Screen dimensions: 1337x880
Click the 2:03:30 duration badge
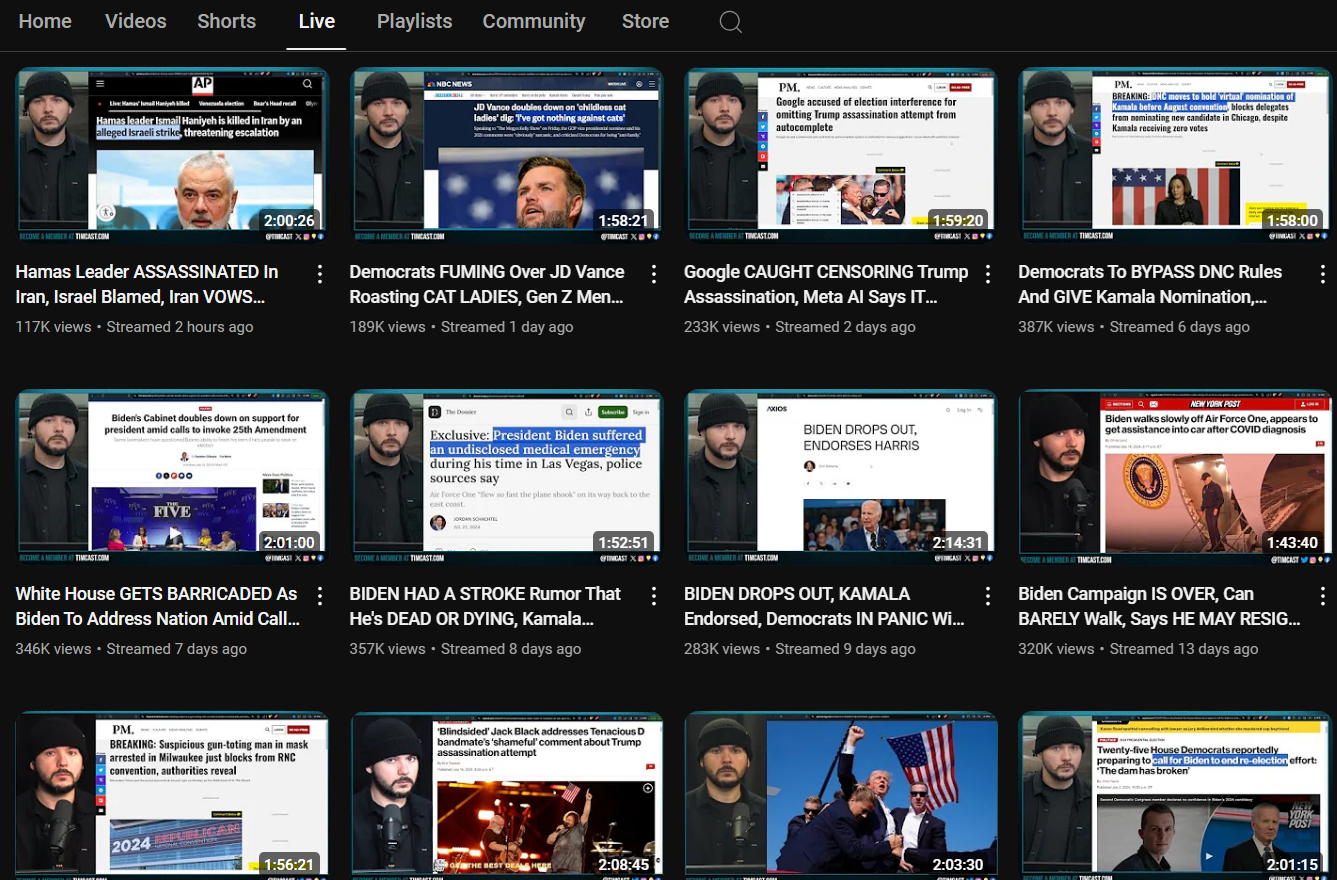pos(957,865)
